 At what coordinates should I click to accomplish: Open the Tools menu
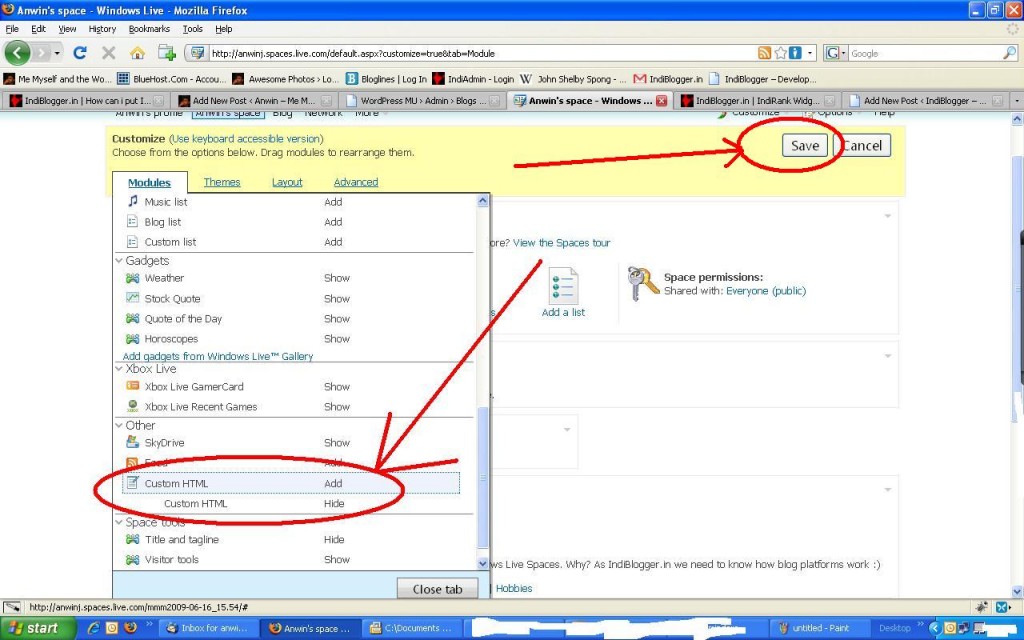(193, 29)
